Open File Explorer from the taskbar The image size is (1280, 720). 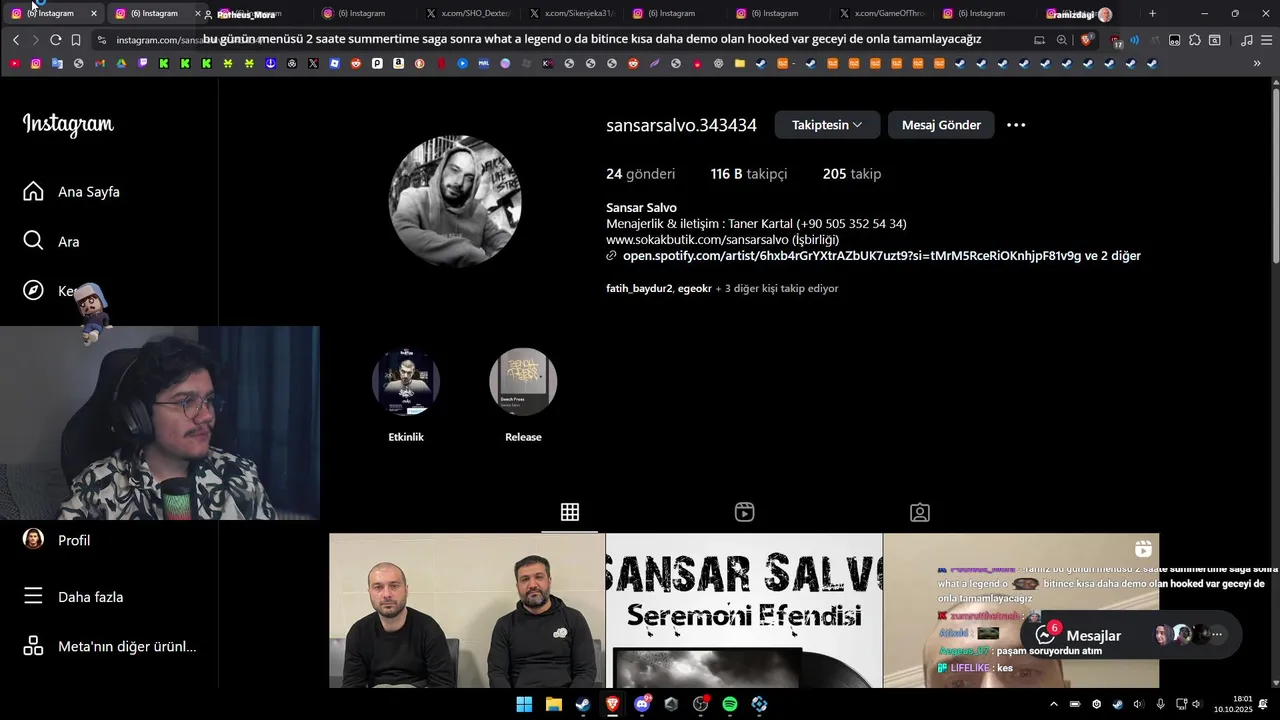tap(554, 704)
